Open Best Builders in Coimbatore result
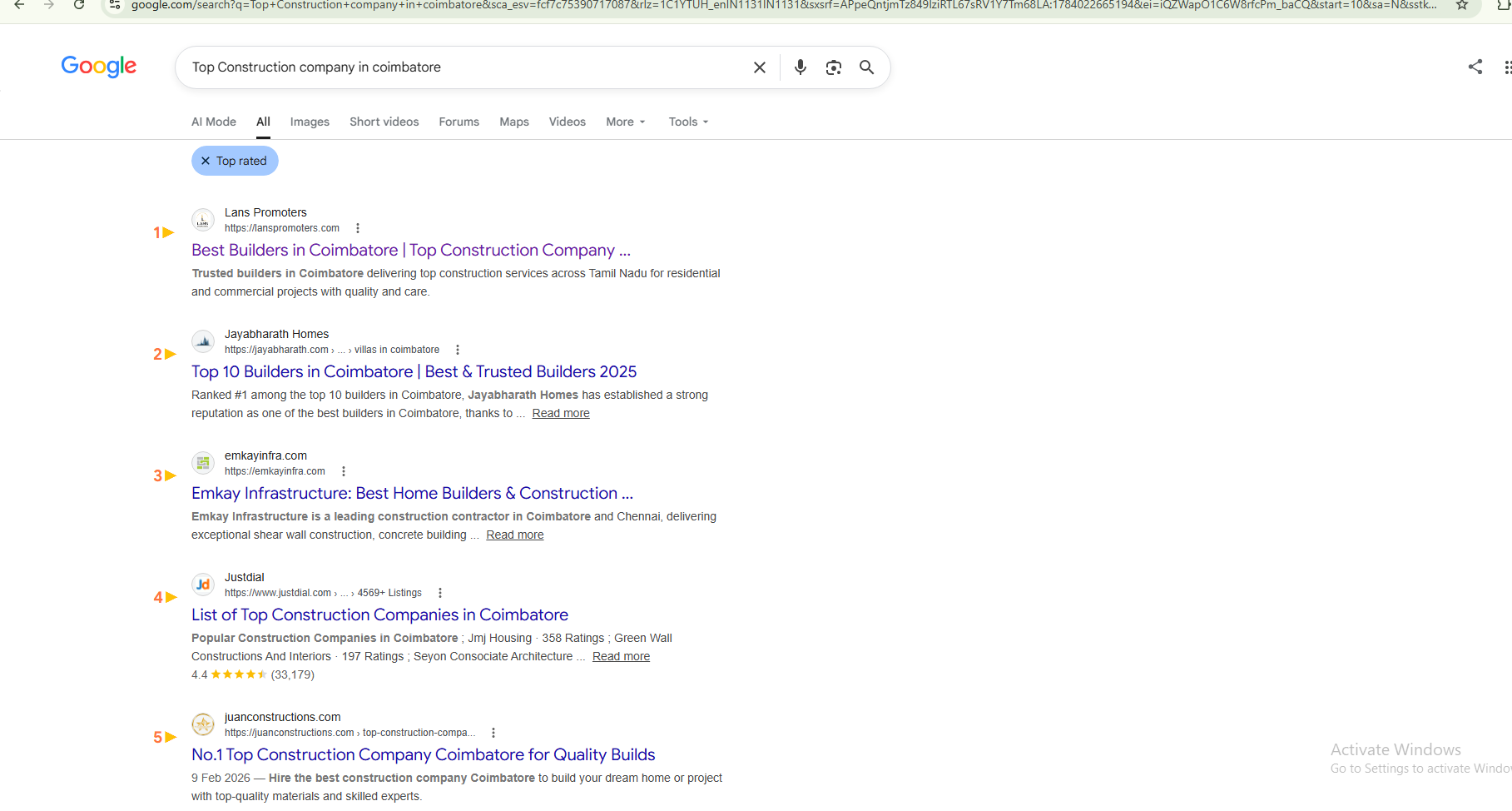Screen dimensions: 1512x811 tap(411, 250)
